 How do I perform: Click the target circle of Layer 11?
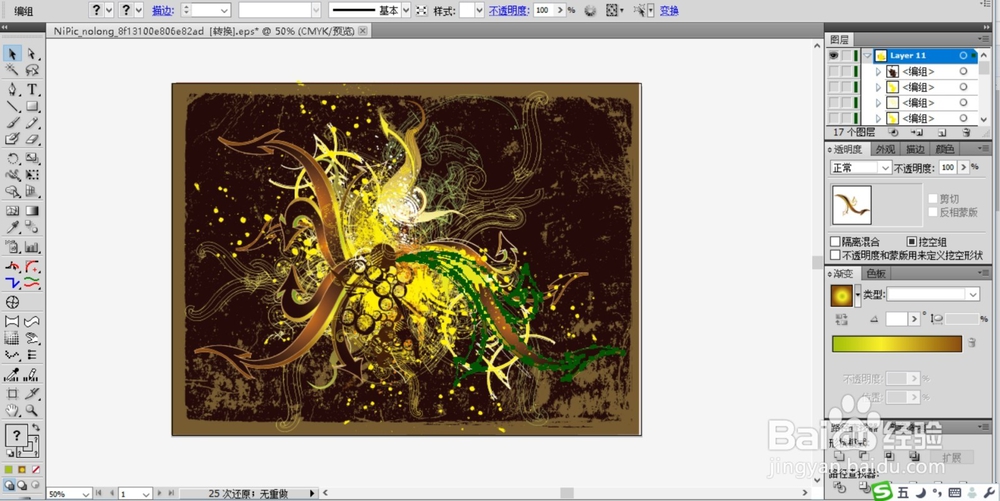point(963,56)
